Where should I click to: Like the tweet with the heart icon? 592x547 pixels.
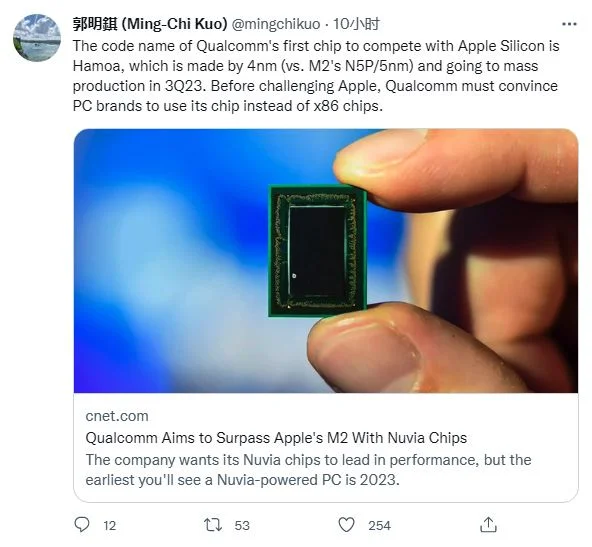click(x=346, y=525)
